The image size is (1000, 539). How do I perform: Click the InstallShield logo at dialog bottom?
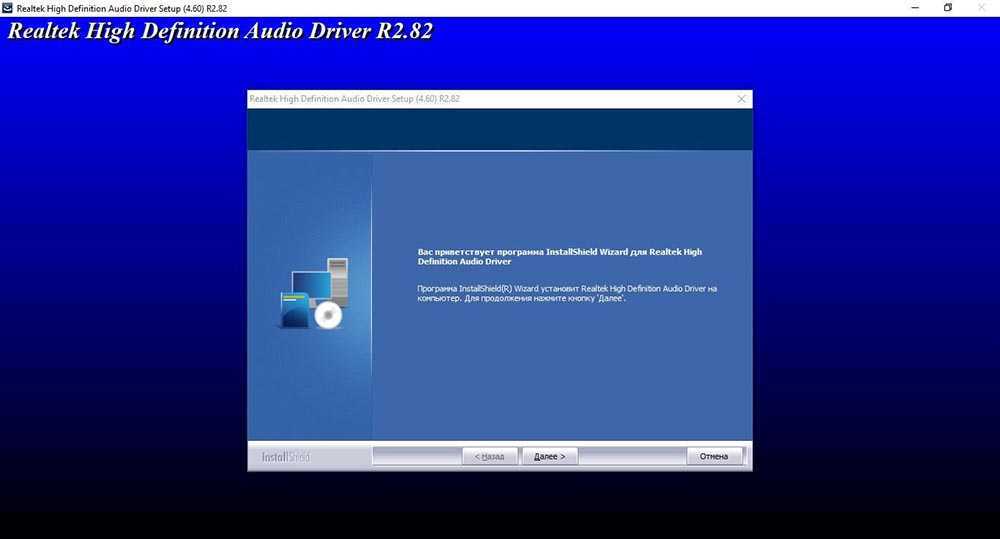(x=286, y=457)
